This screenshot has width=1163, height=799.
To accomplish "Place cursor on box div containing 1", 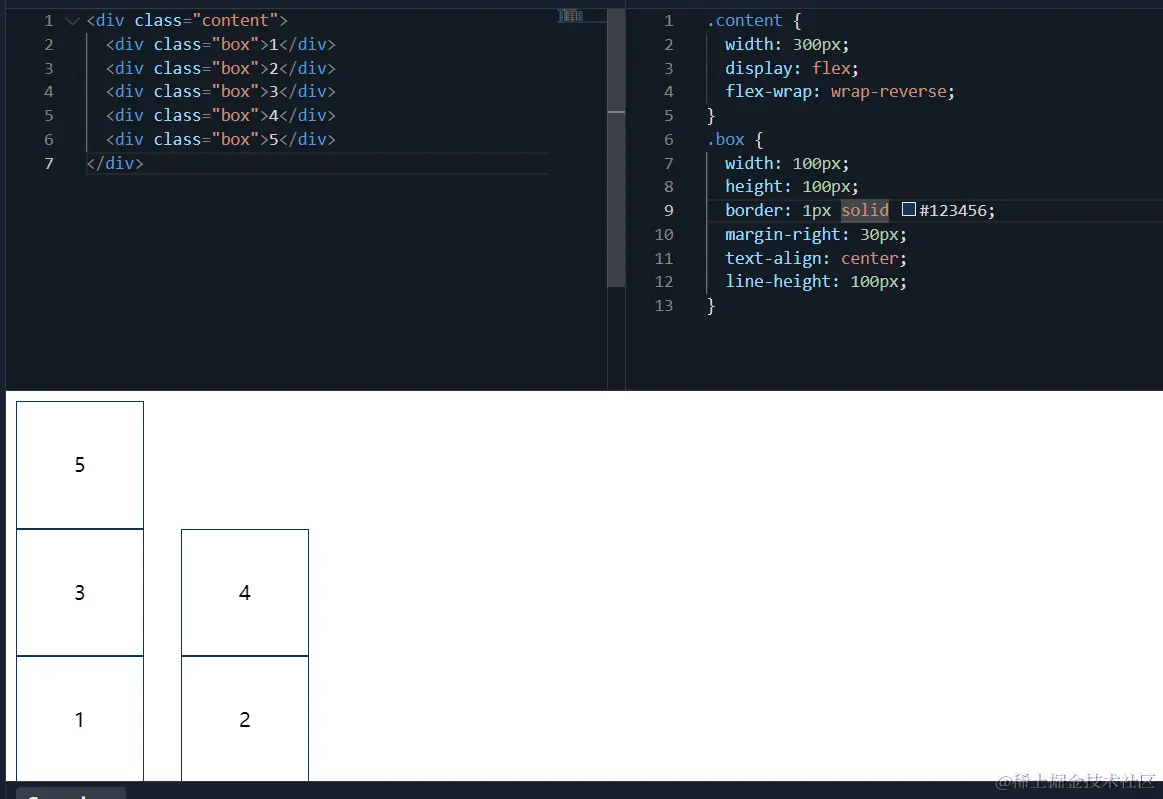I will pyautogui.click(x=220, y=45).
